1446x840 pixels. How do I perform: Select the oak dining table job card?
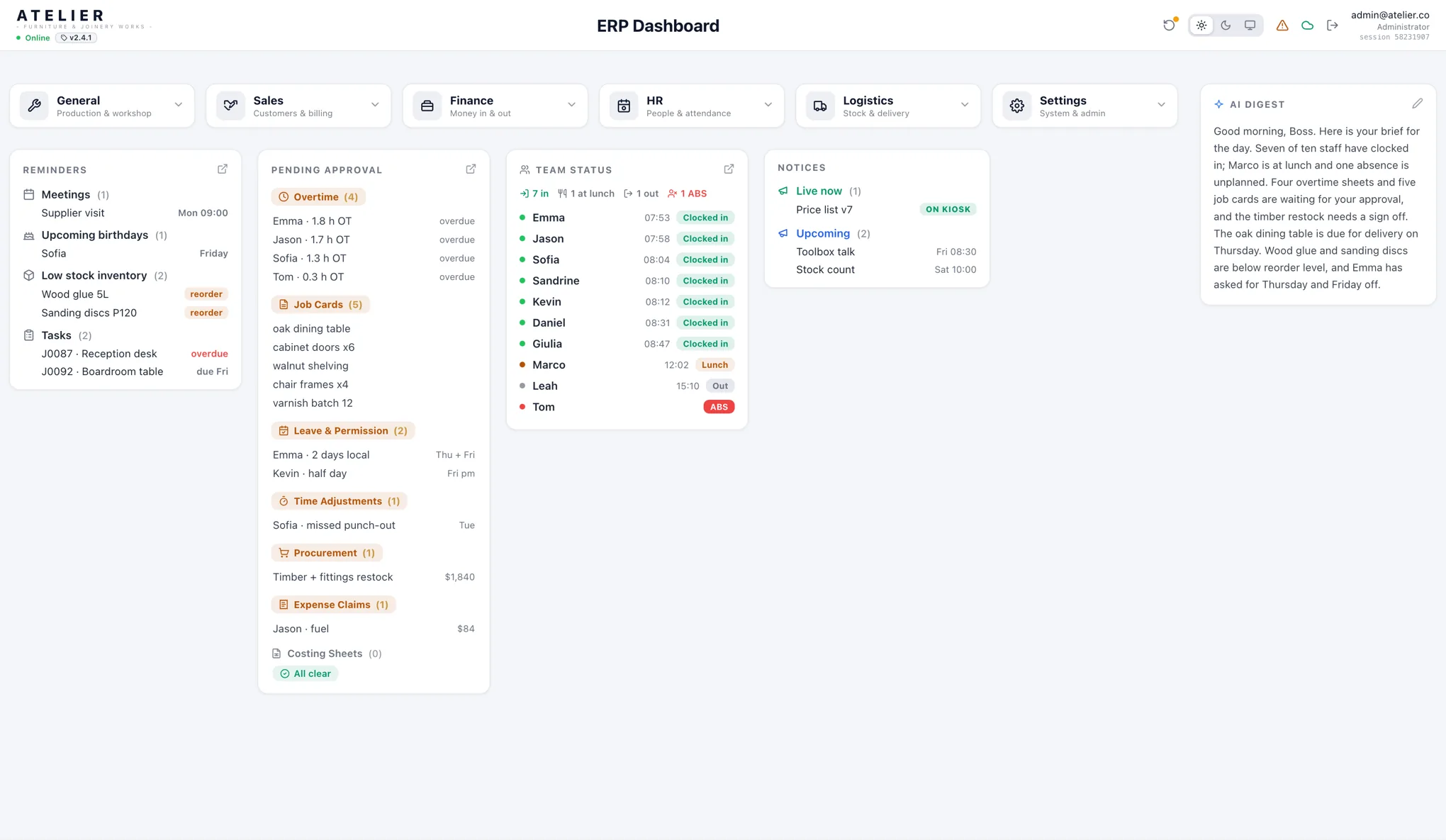coord(311,329)
